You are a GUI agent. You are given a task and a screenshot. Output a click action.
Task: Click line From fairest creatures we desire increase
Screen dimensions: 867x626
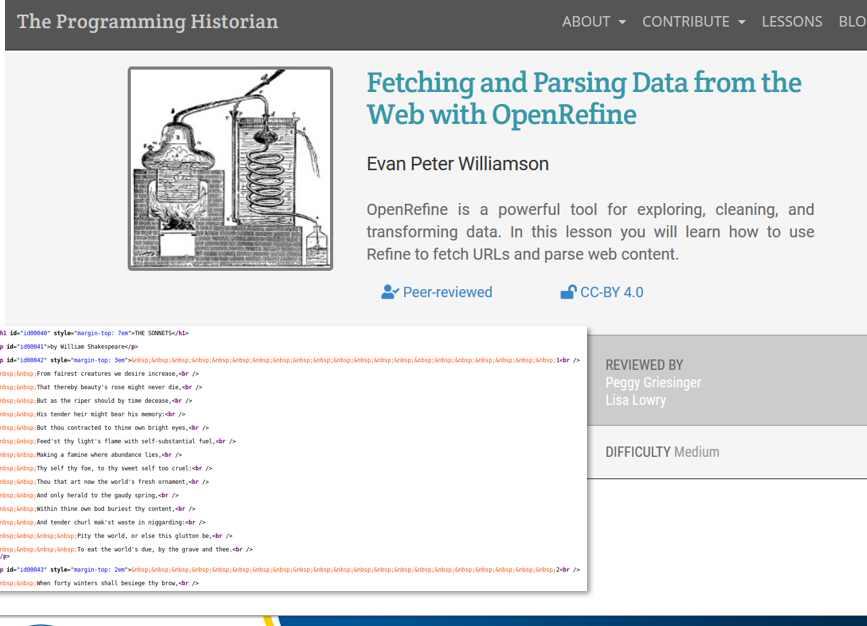click(x=100, y=374)
